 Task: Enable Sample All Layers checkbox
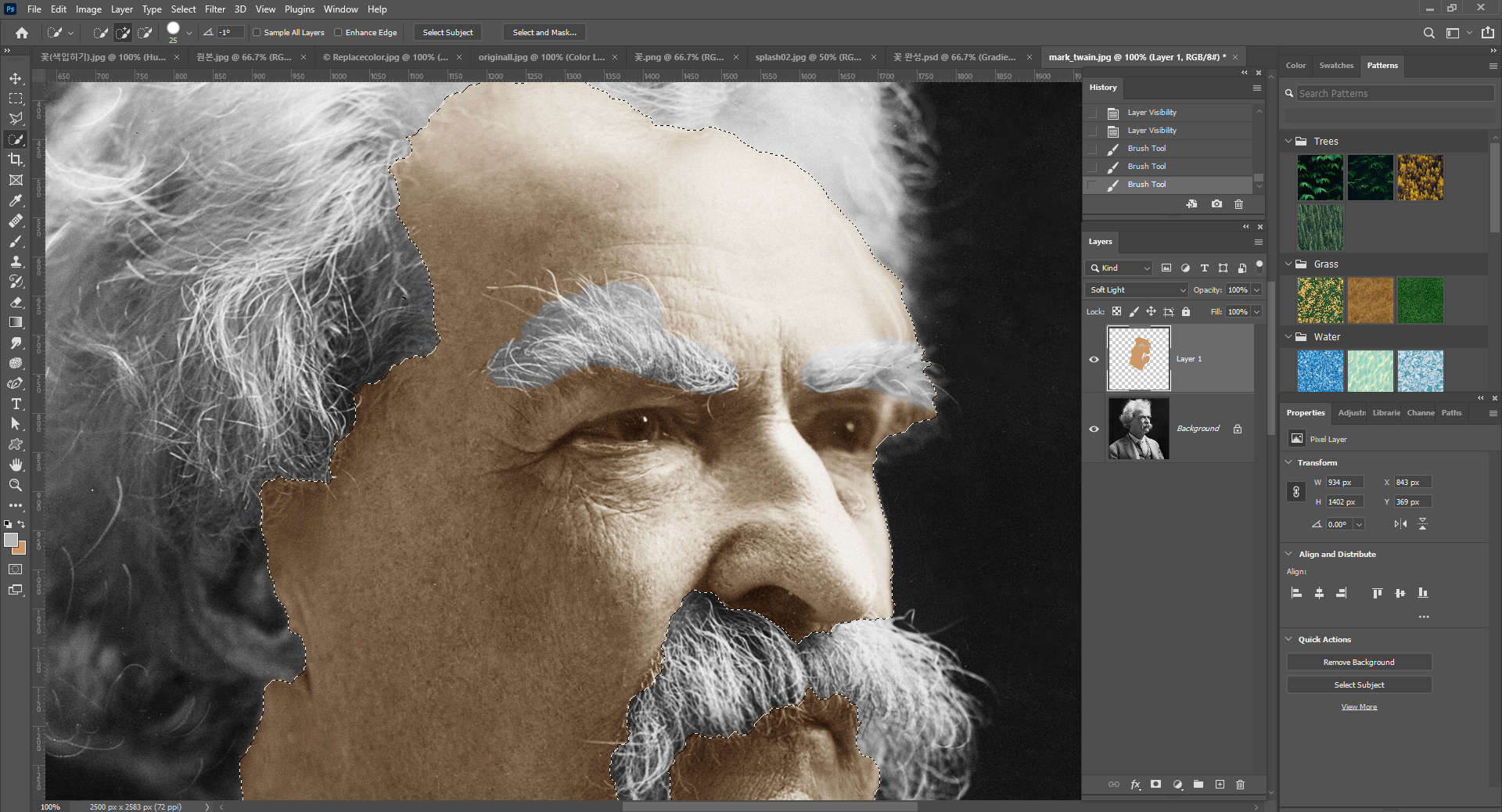pyautogui.click(x=257, y=33)
